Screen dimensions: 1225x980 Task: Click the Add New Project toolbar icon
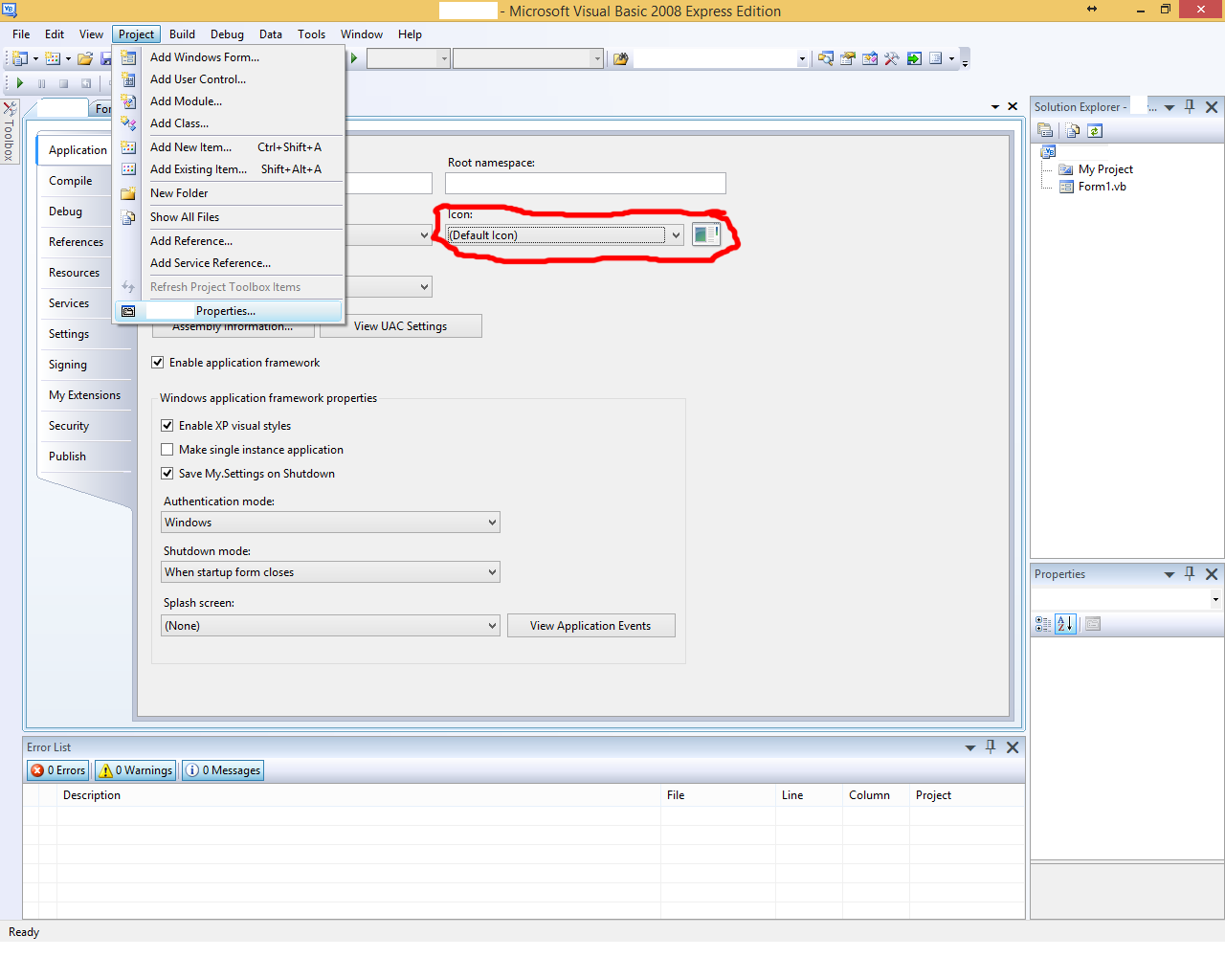click(x=19, y=58)
